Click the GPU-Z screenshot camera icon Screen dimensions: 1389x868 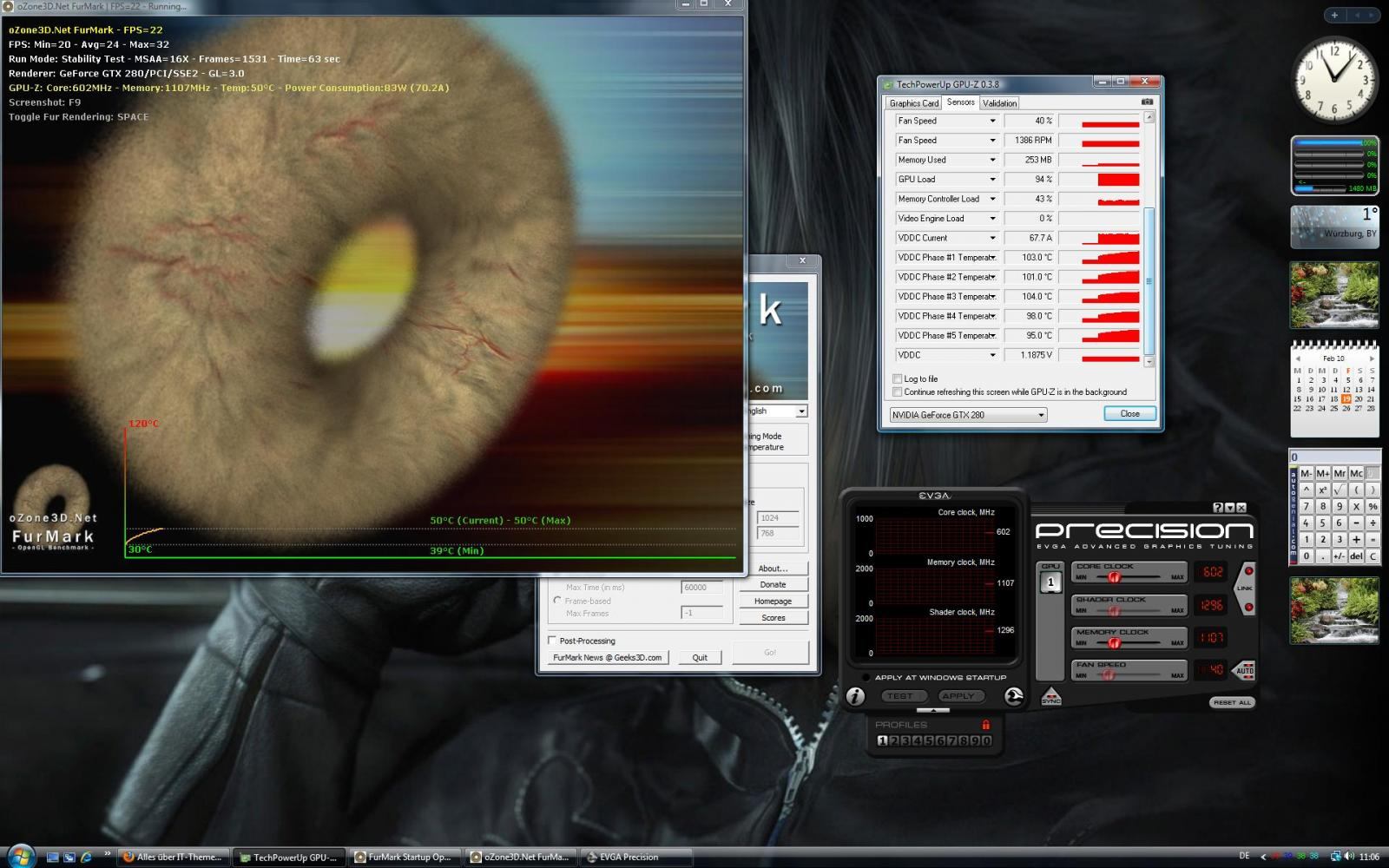[x=1147, y=102]
